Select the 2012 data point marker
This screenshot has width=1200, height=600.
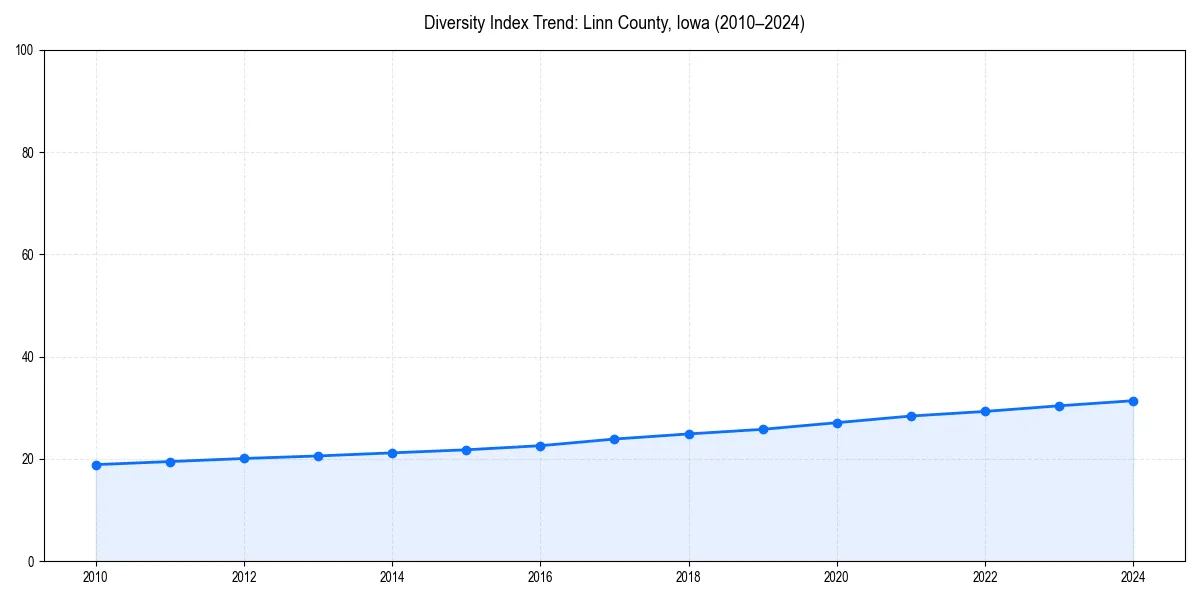(244, 459)
